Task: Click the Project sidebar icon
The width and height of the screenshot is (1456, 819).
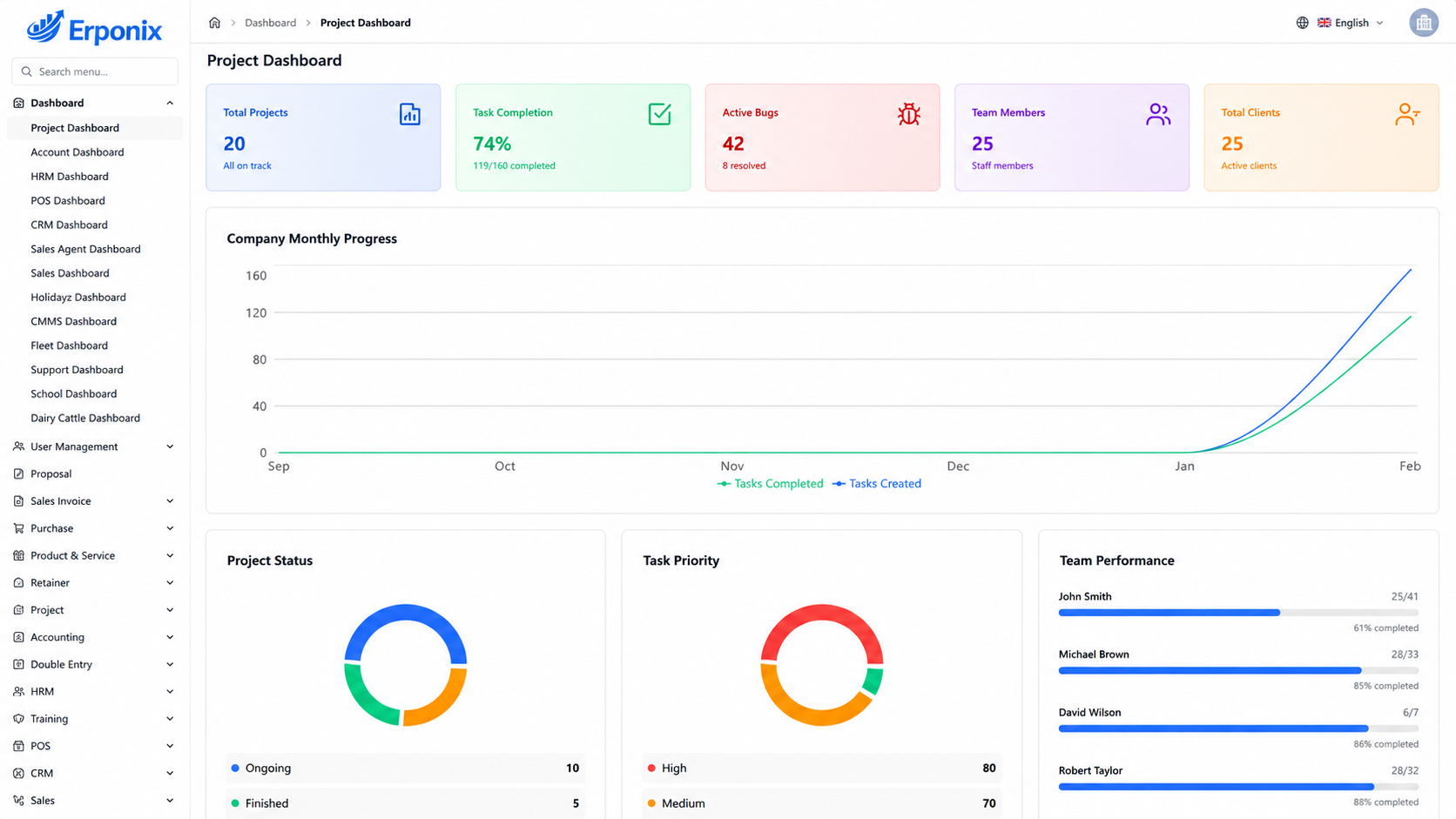Action: [18, 610]
